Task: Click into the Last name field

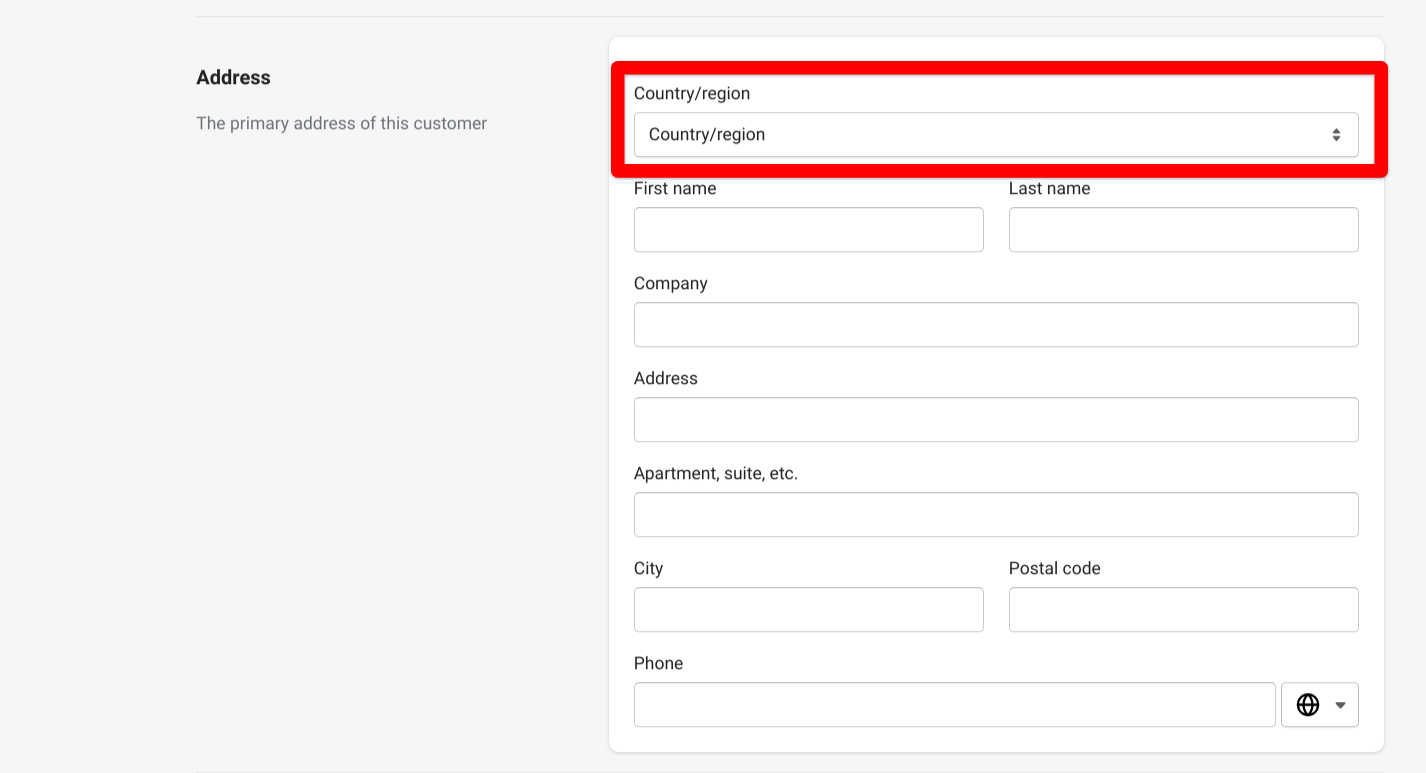Action: [x=1183, y=230]
